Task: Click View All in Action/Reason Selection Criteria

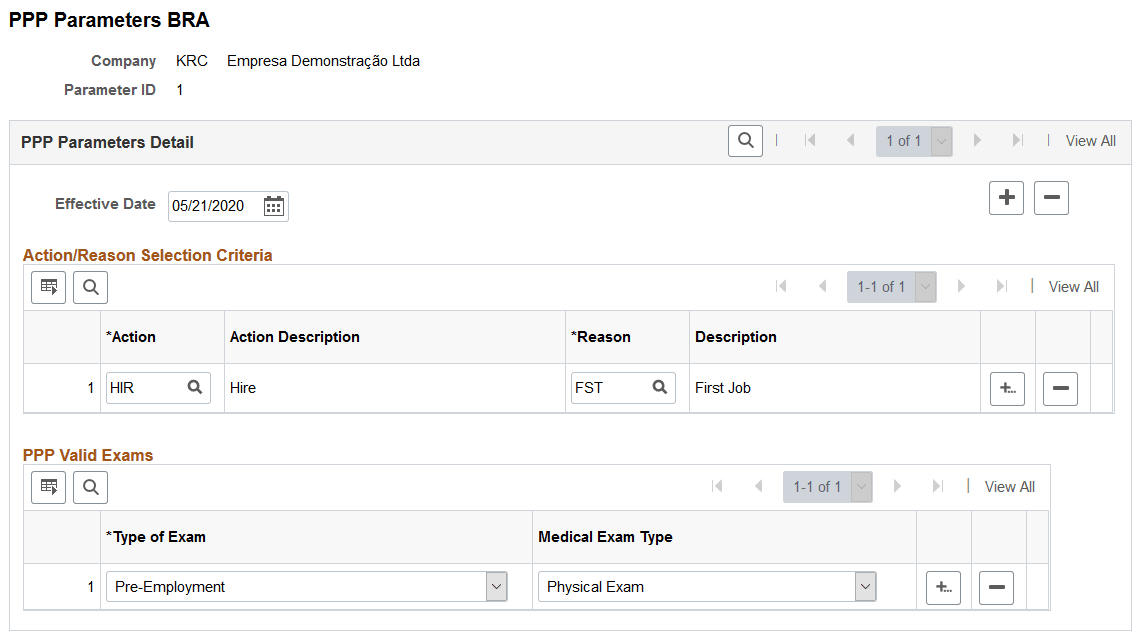Action: [x=1073, y=287]
